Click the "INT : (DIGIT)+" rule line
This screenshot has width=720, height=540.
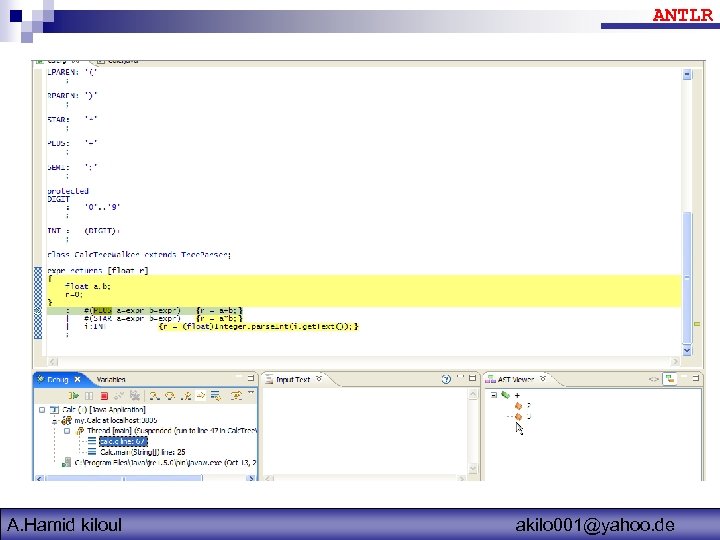tap(84, 231)
